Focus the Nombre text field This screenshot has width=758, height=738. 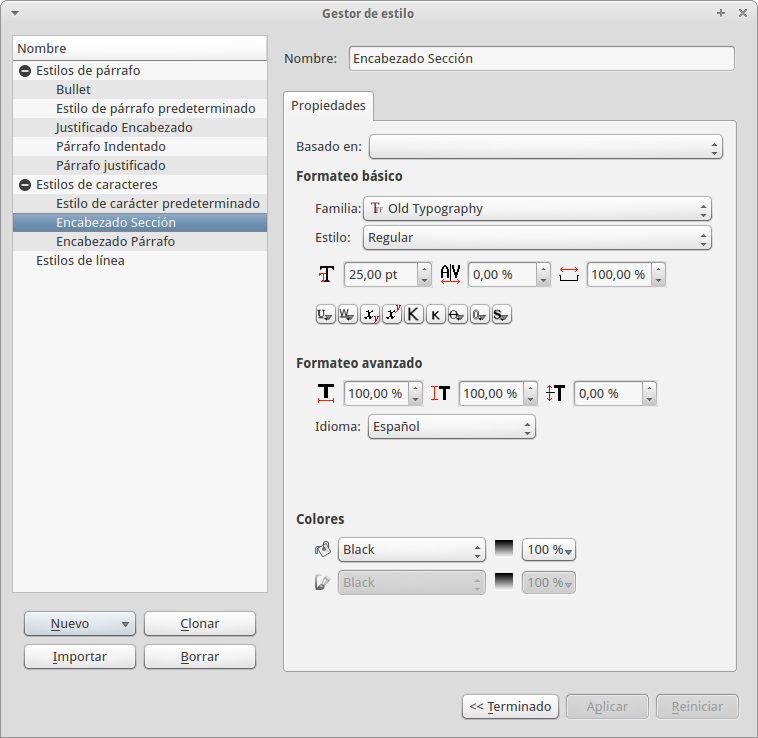(541, 58)
